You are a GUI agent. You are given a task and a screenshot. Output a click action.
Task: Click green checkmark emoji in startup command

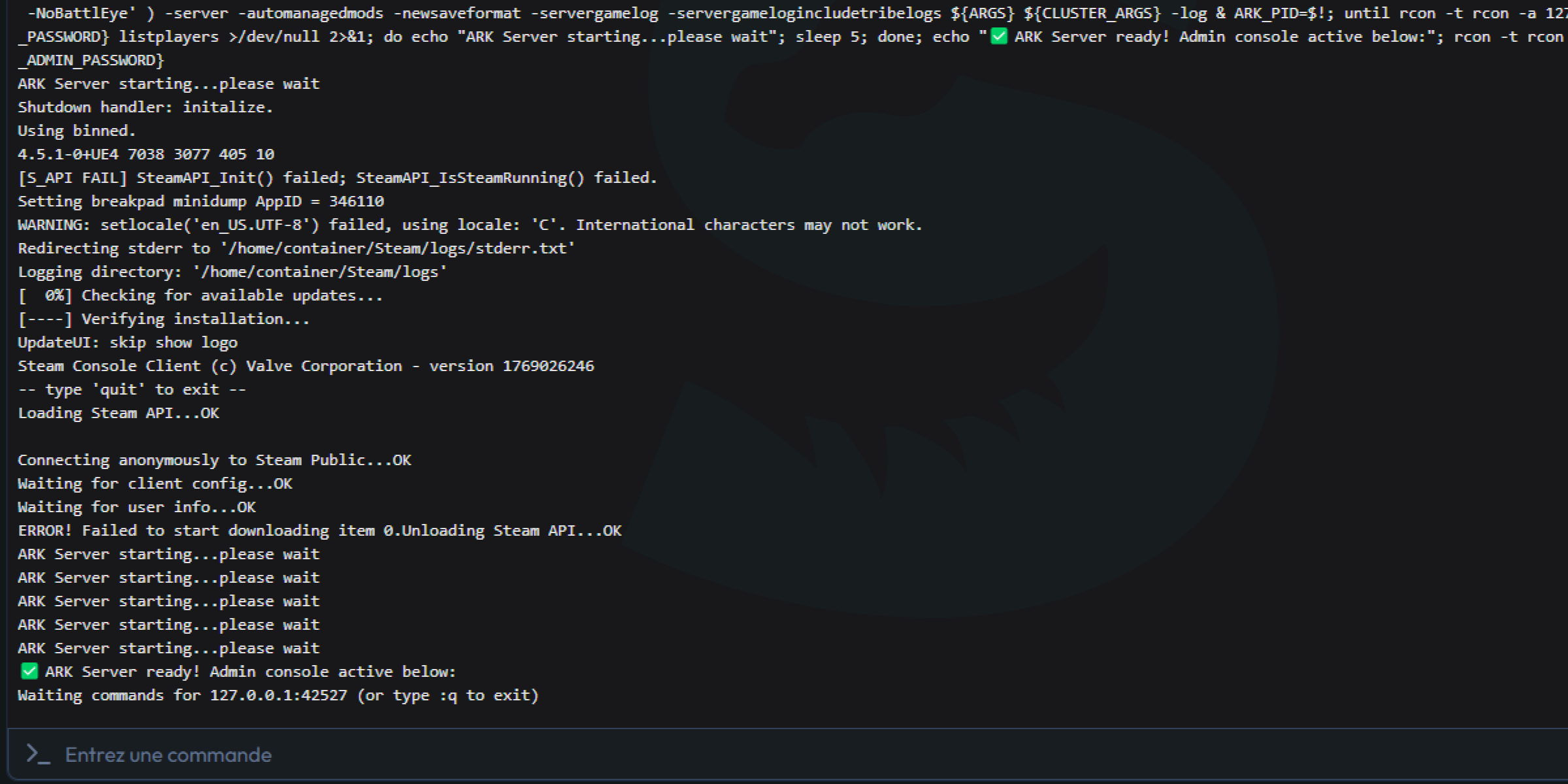pyautogui.click(x=999, y=37)
